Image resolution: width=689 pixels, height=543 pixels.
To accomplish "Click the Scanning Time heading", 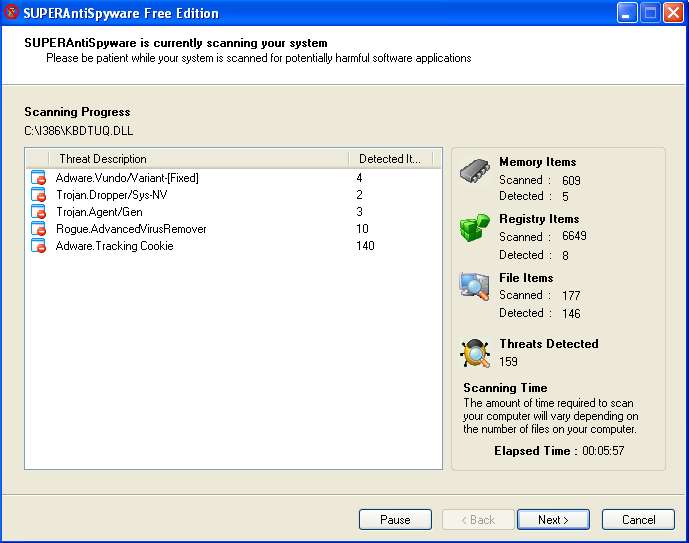I will (x=505, y=388).
